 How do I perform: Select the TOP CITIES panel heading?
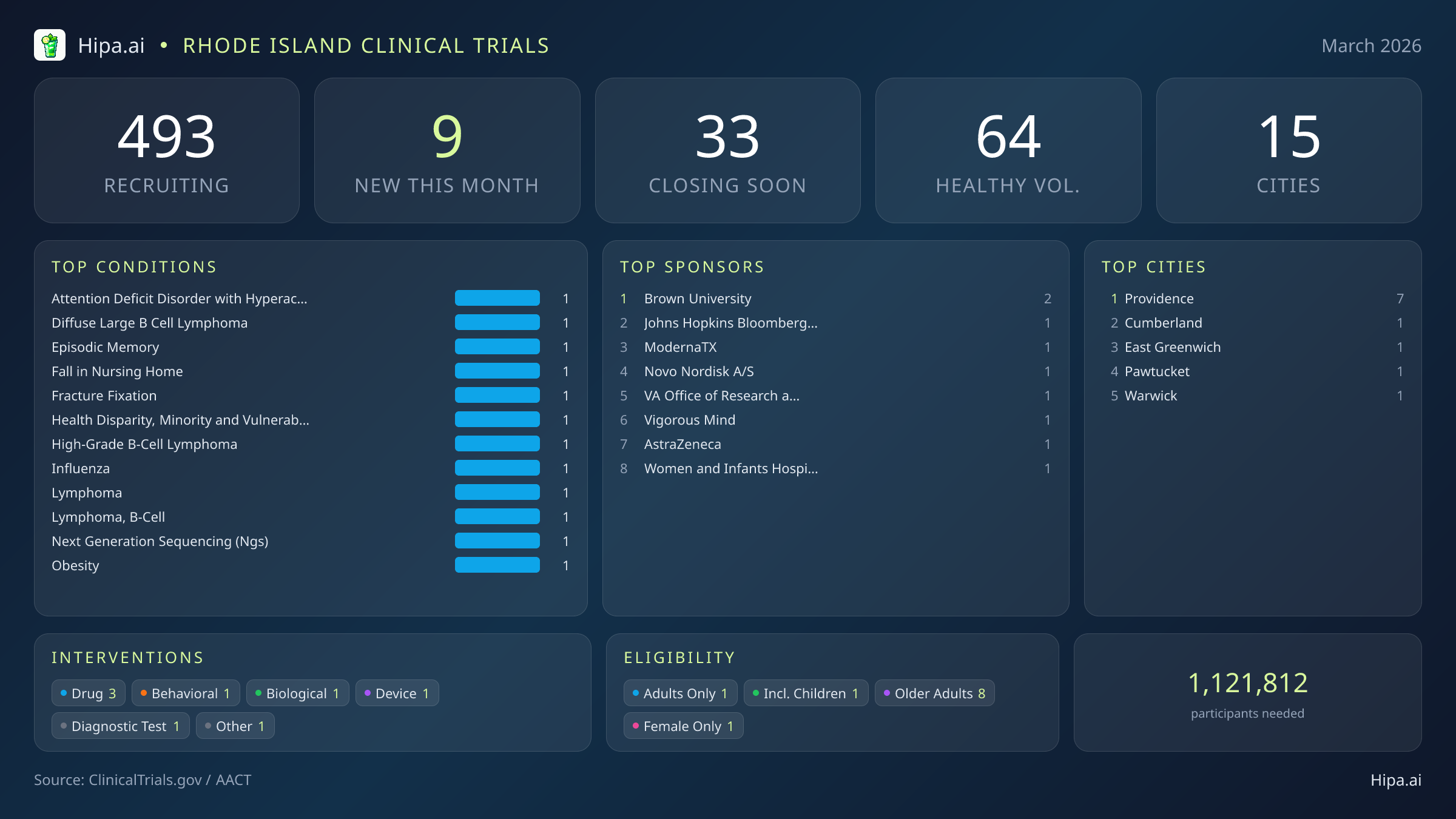1154,266
